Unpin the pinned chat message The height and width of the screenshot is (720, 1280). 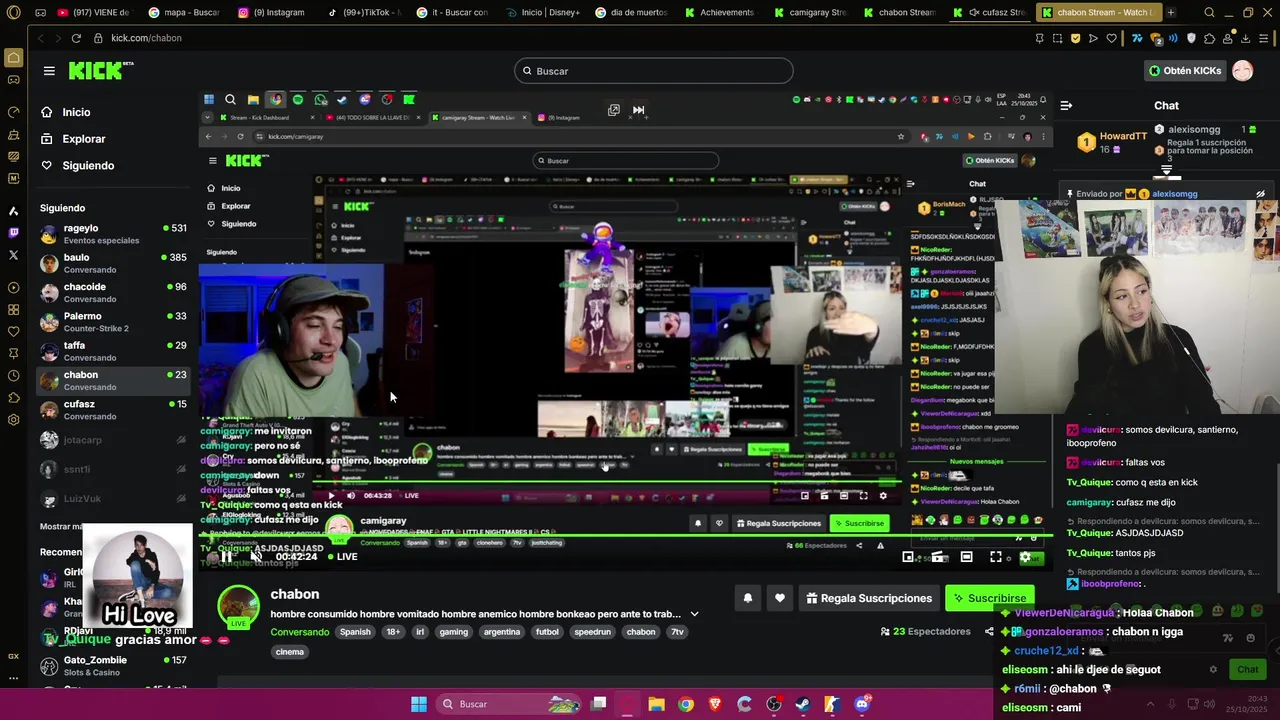pyautogui.click(x=1260, y=194)
